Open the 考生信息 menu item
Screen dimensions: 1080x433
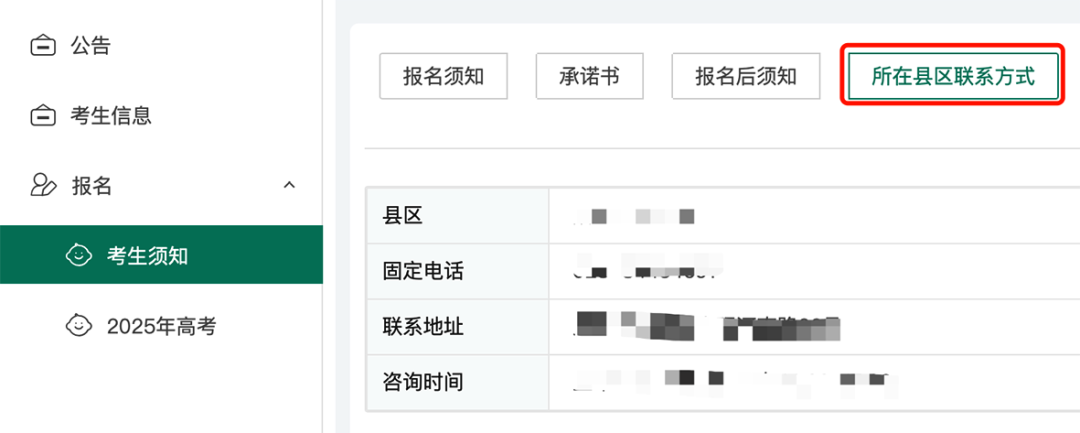click(x=111, y=116)
